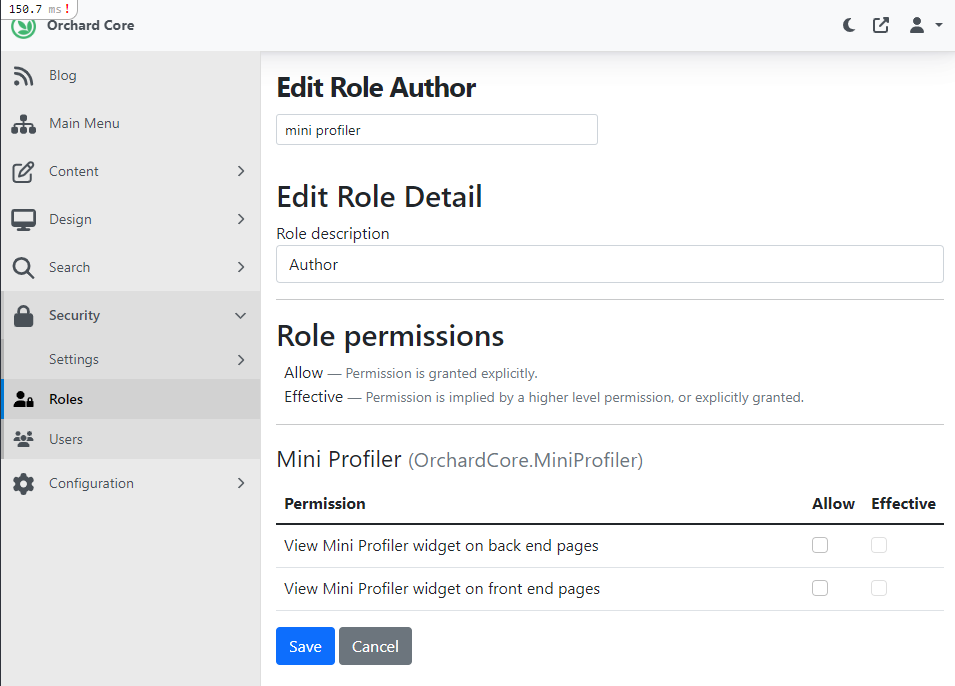
Task: Open the user account icon menu
Action: [x=917, y=25]
